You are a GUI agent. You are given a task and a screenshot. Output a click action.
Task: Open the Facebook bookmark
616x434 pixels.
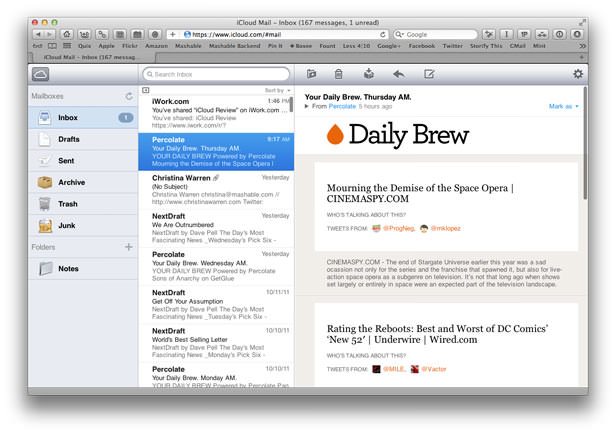(x=422, y=46)
